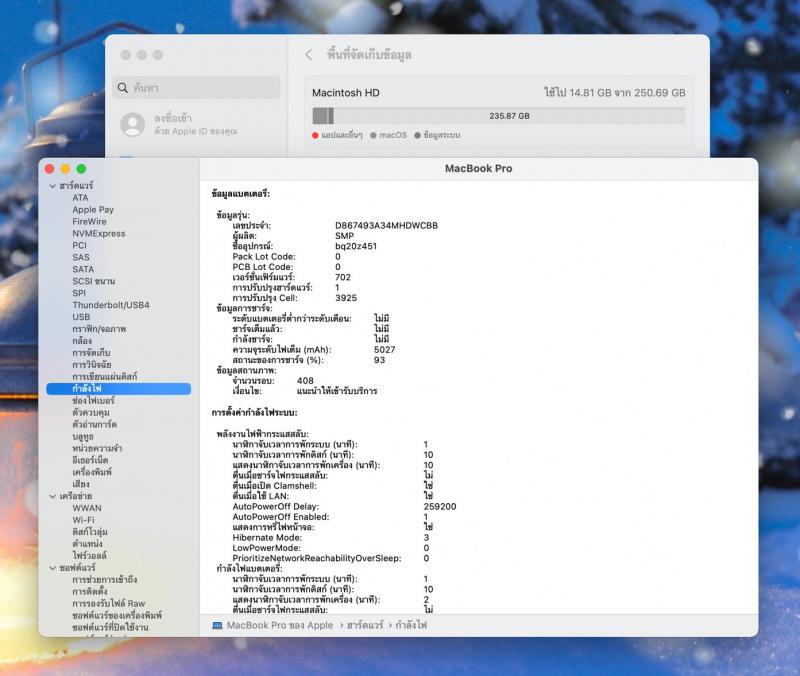The image size is (800, 676).
Task: Select การวินิจฉัย entry
Action: click(92, 364)
